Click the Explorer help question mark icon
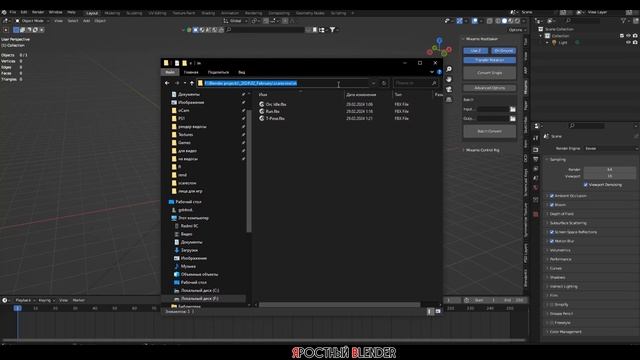The height and width of the screenshot is (360, 640). (439, 72)
